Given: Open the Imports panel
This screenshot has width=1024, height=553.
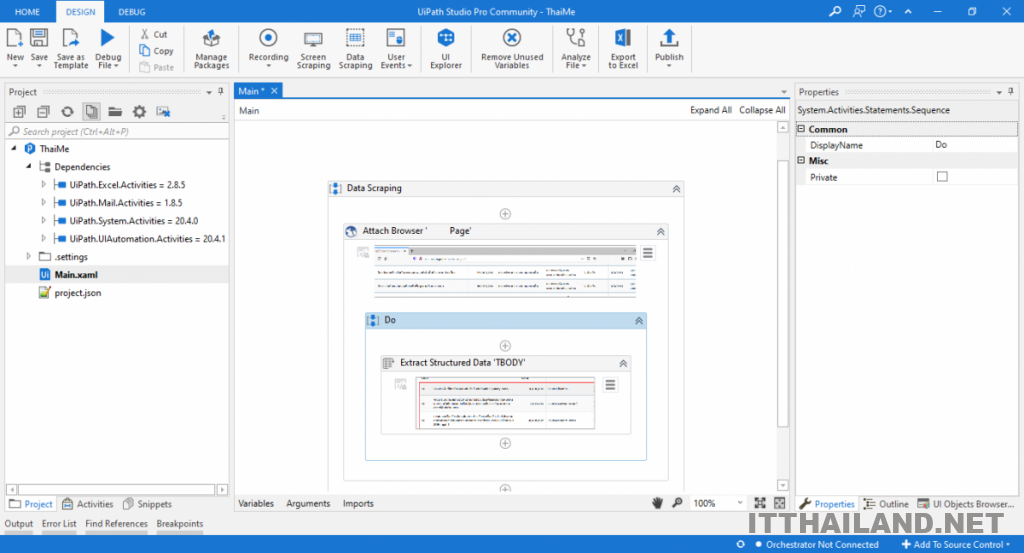Looking at the screenshot, I should 358,503.
